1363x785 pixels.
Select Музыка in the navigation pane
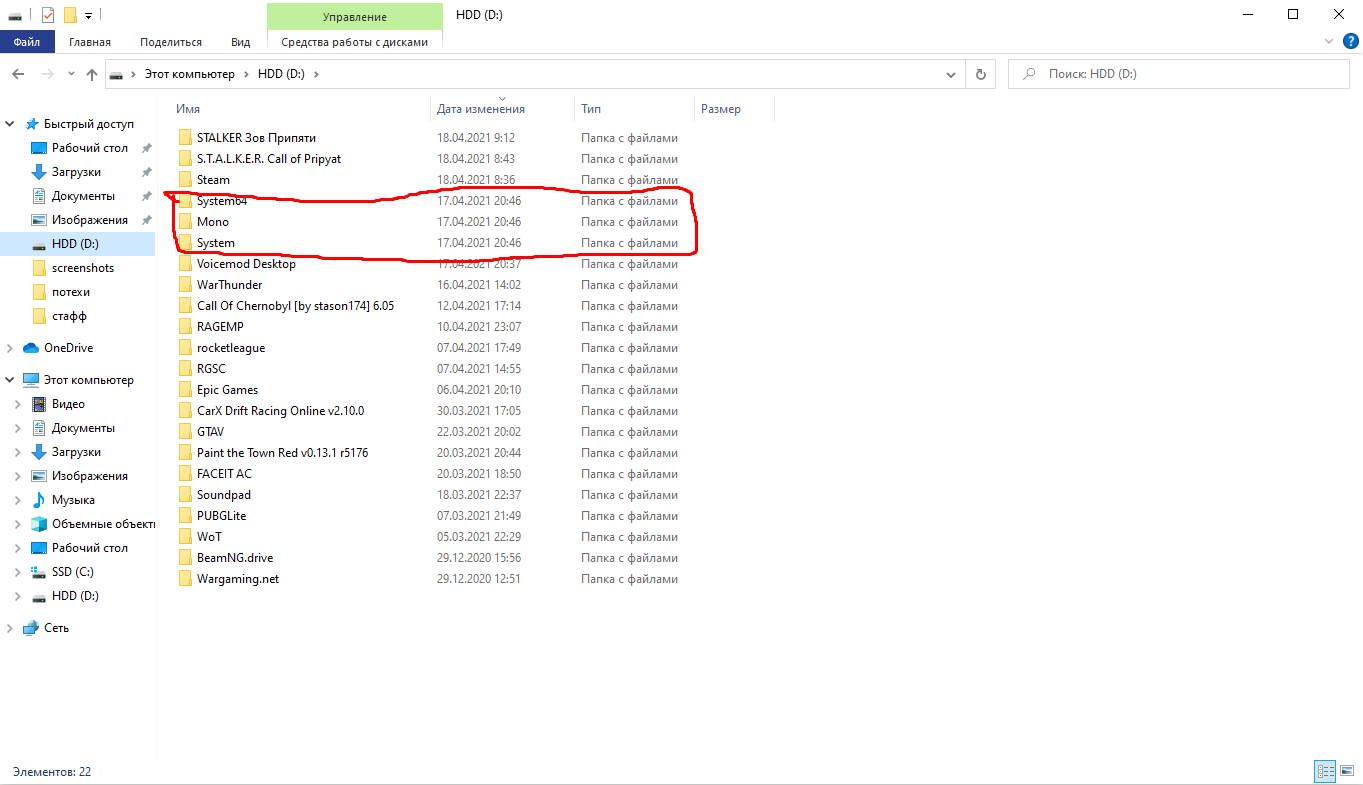pos(73,500)
